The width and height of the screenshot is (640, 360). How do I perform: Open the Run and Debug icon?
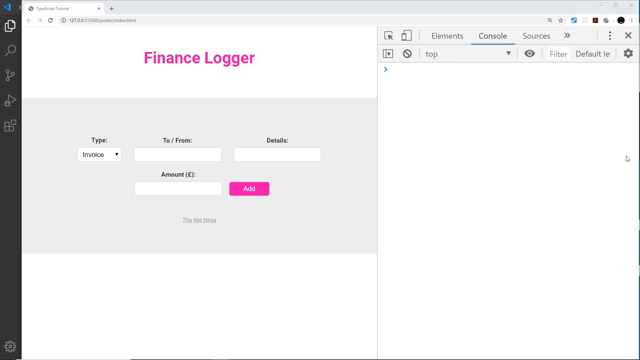tap(10, 100)
